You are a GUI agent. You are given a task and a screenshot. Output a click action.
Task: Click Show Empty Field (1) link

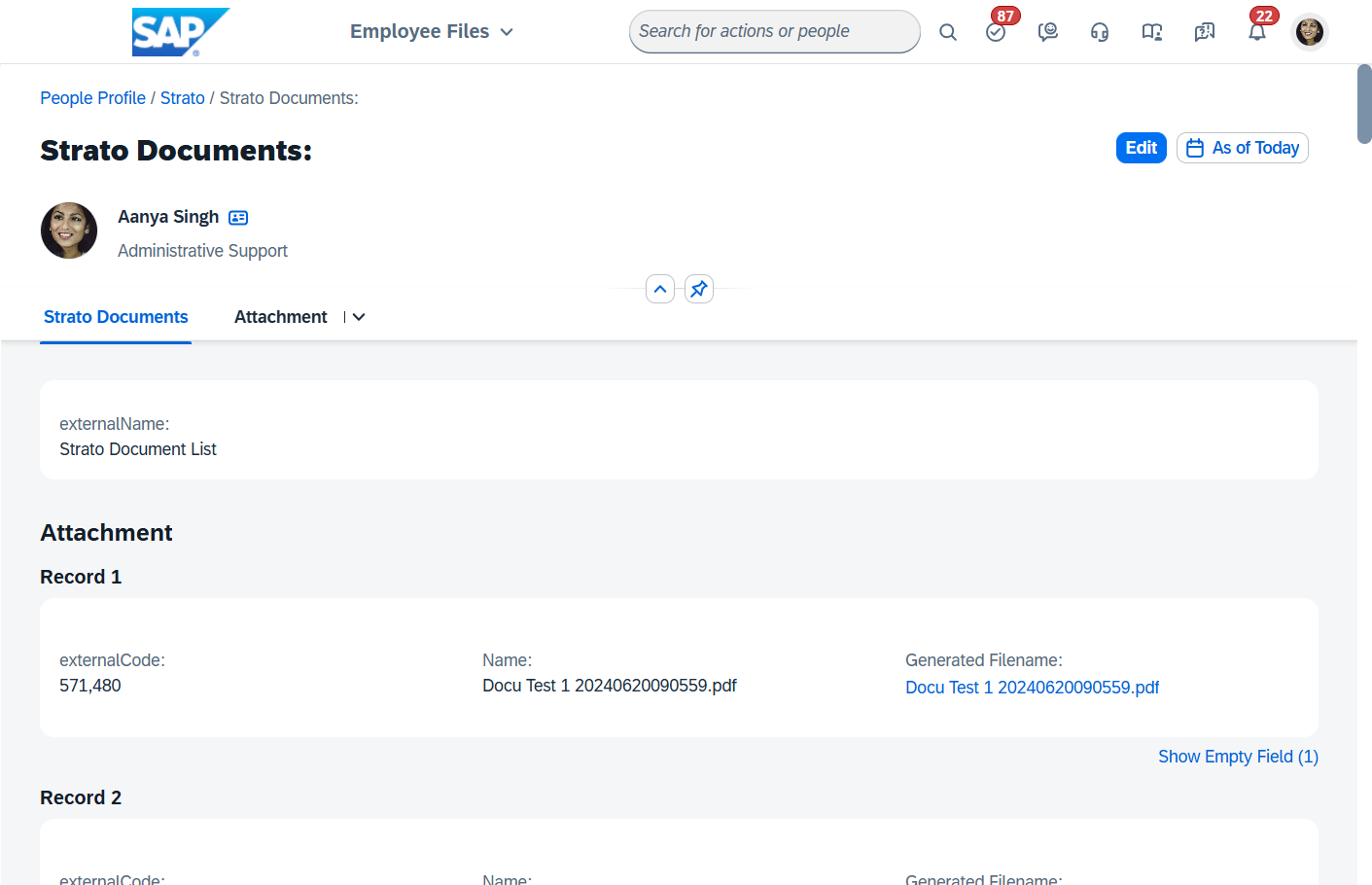tap(1237, 757)
